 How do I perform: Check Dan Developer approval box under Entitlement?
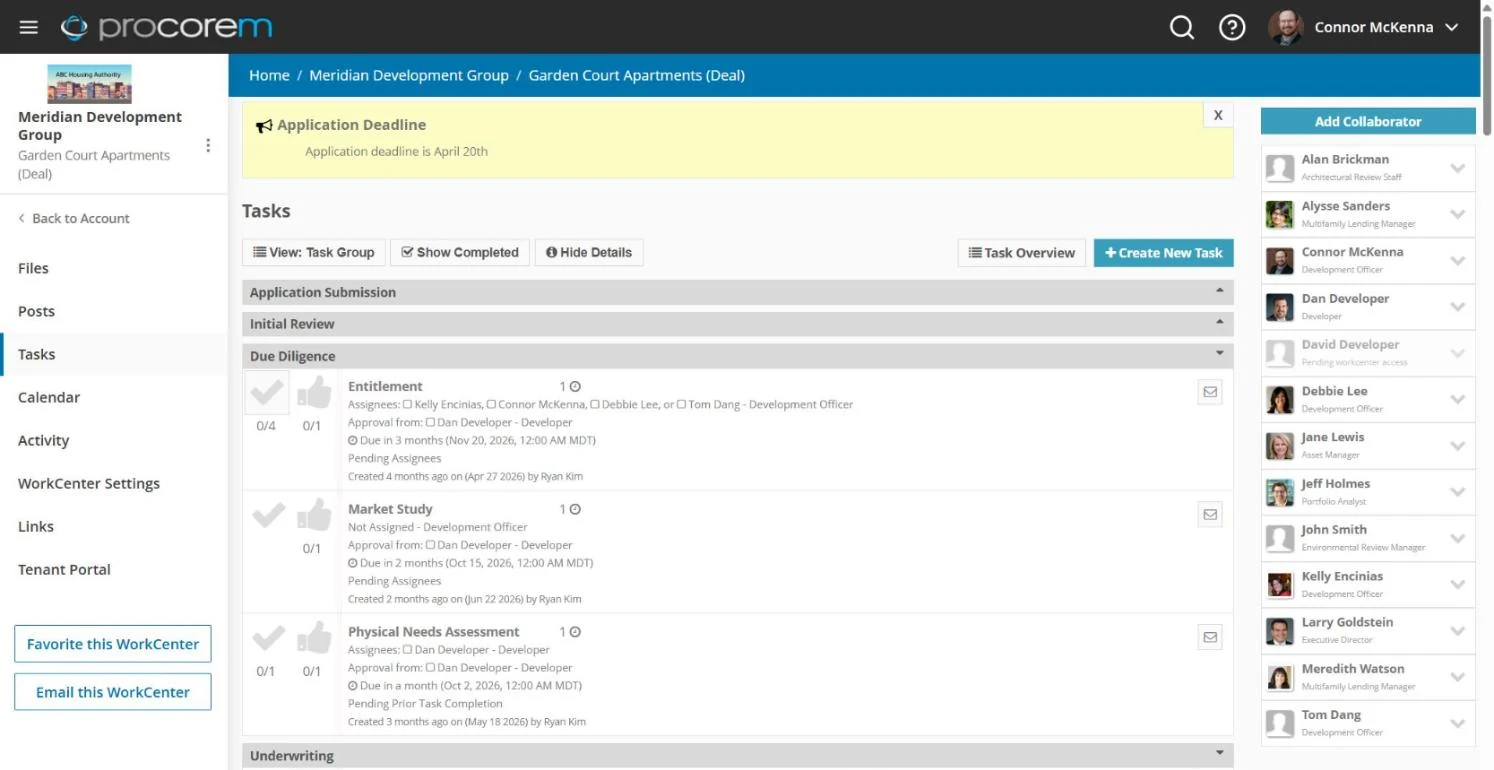click(430, 423)
